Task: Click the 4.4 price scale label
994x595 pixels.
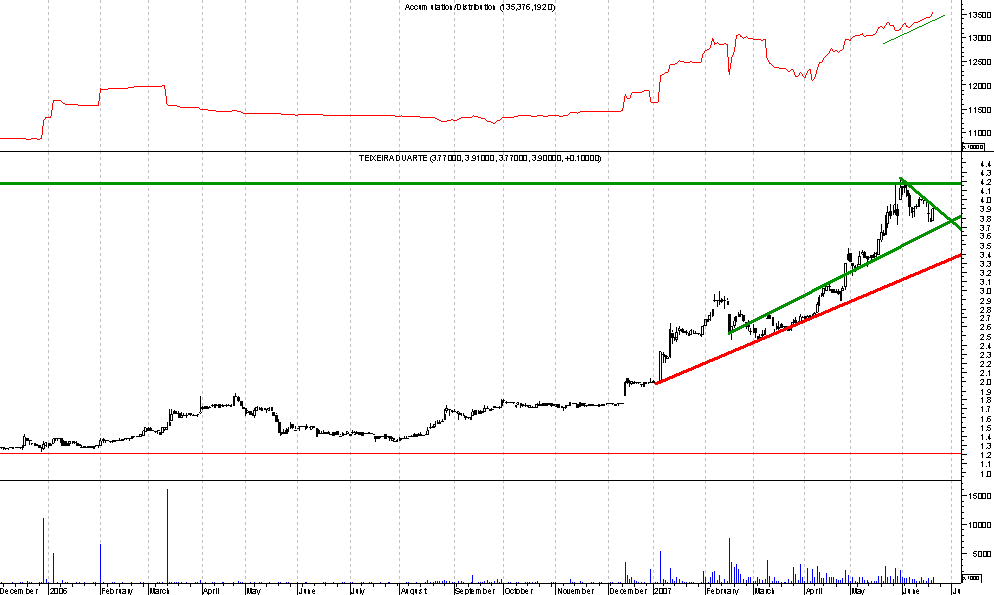Action: 985,164
